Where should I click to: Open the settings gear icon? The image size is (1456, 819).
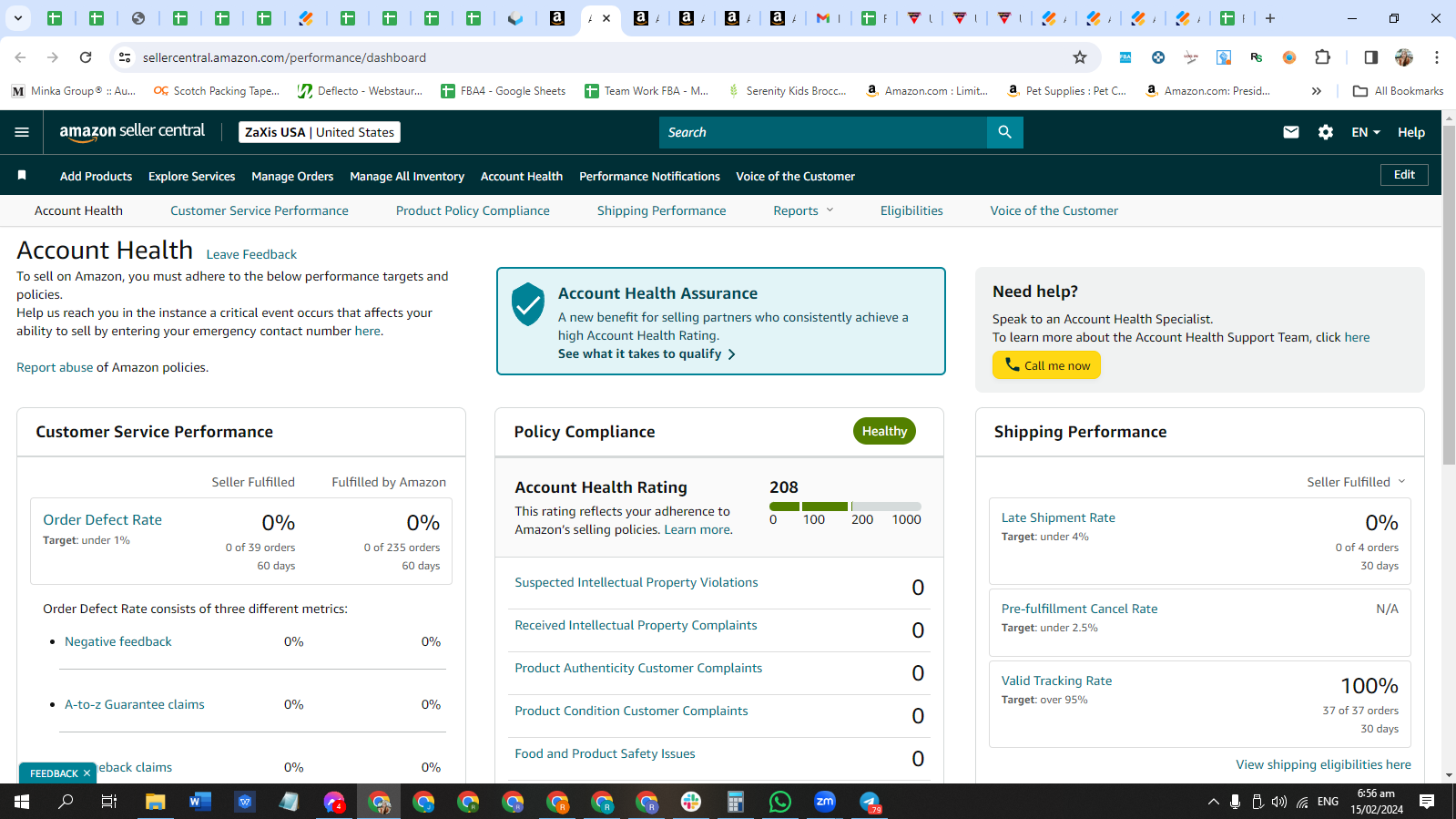coord(1325,132)
